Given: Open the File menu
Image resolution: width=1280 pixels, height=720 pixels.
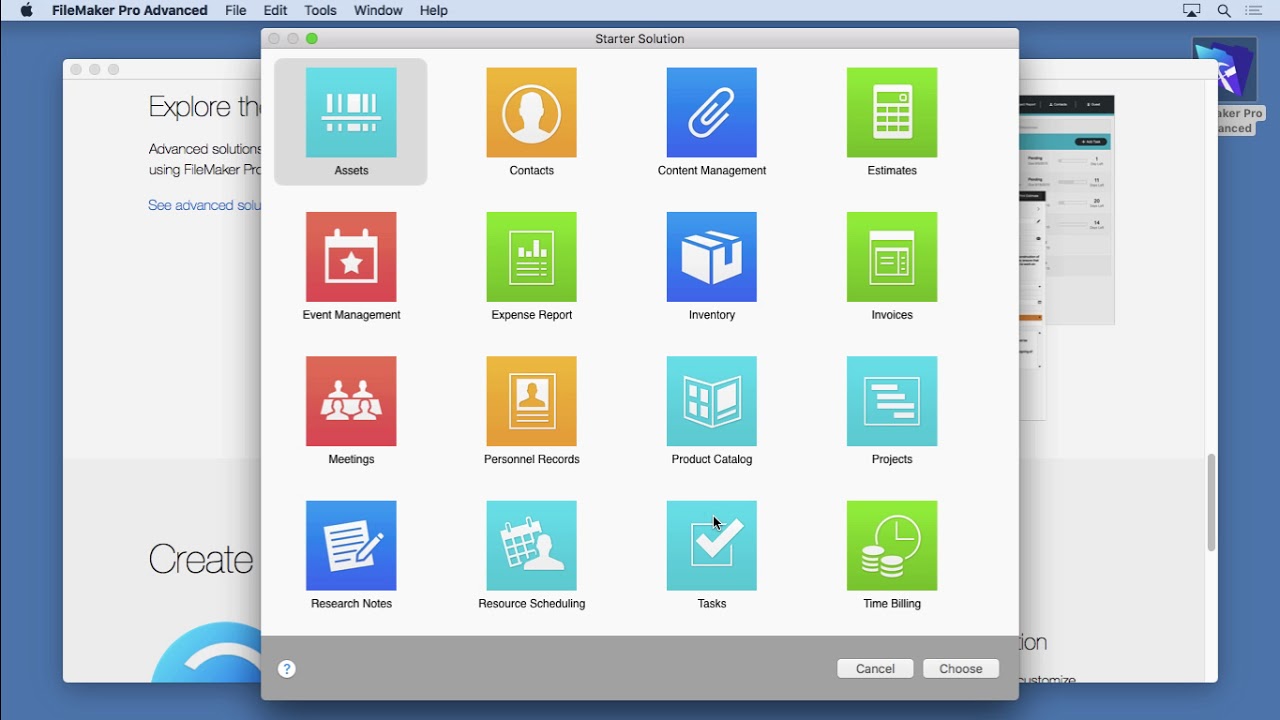Looking at the screenshot, I should coord(236,10).
